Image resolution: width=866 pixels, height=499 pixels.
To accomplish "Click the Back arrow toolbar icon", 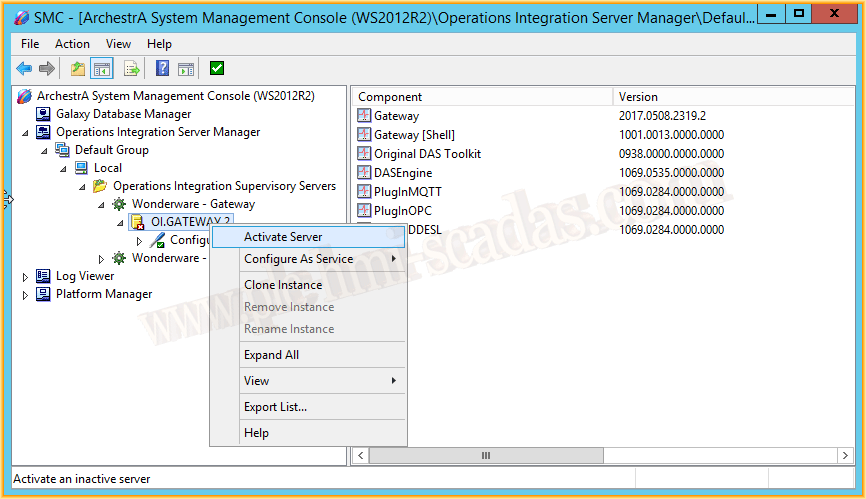I will 24,68.
